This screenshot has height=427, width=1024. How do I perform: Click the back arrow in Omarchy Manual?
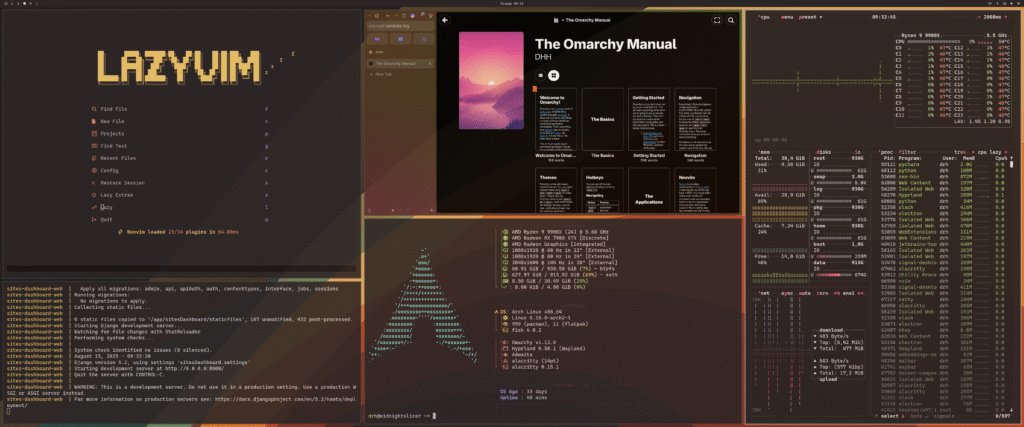pyautogui.click(x=445, y=20)
